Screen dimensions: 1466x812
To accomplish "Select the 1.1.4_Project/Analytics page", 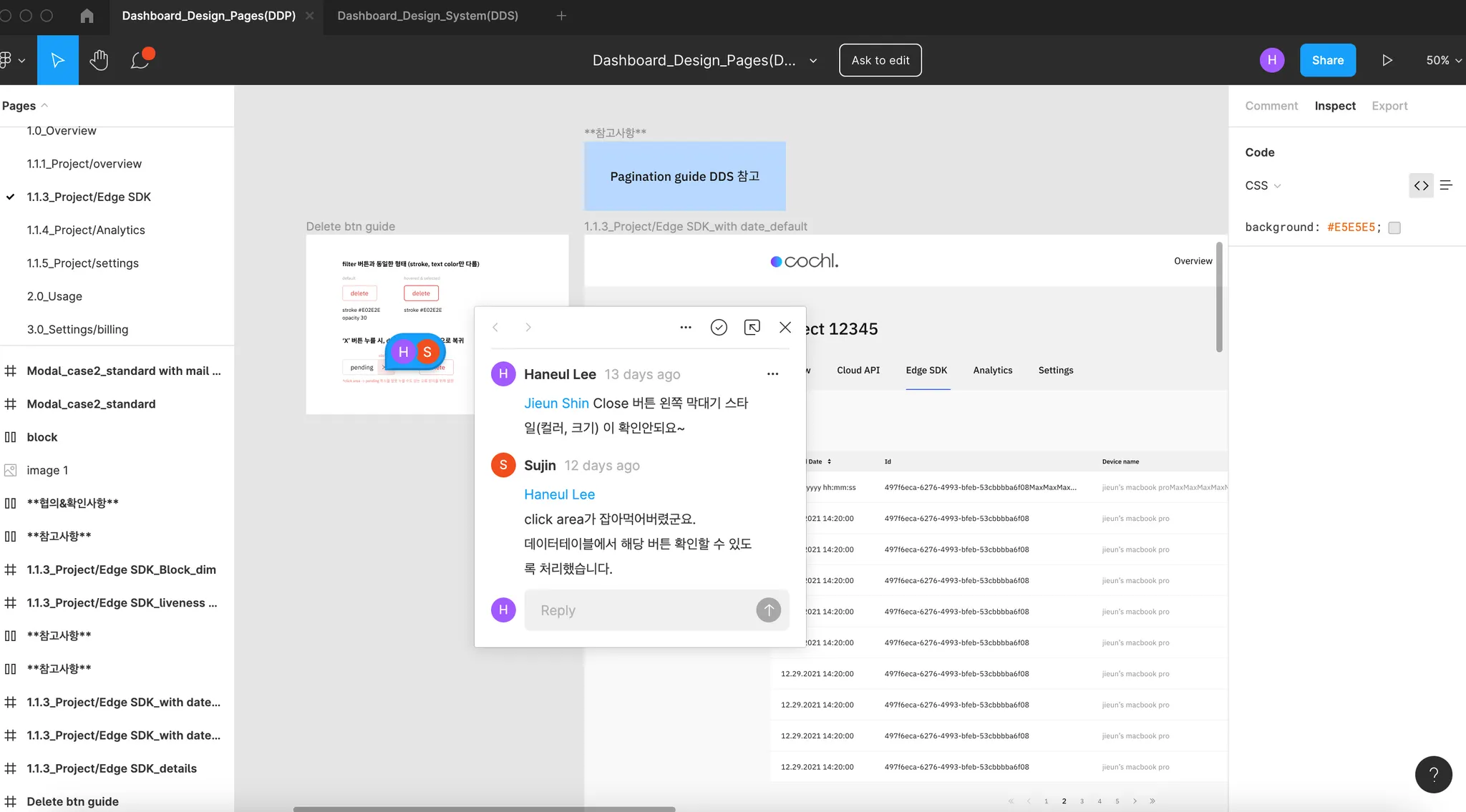I will [x=86, y=230].
